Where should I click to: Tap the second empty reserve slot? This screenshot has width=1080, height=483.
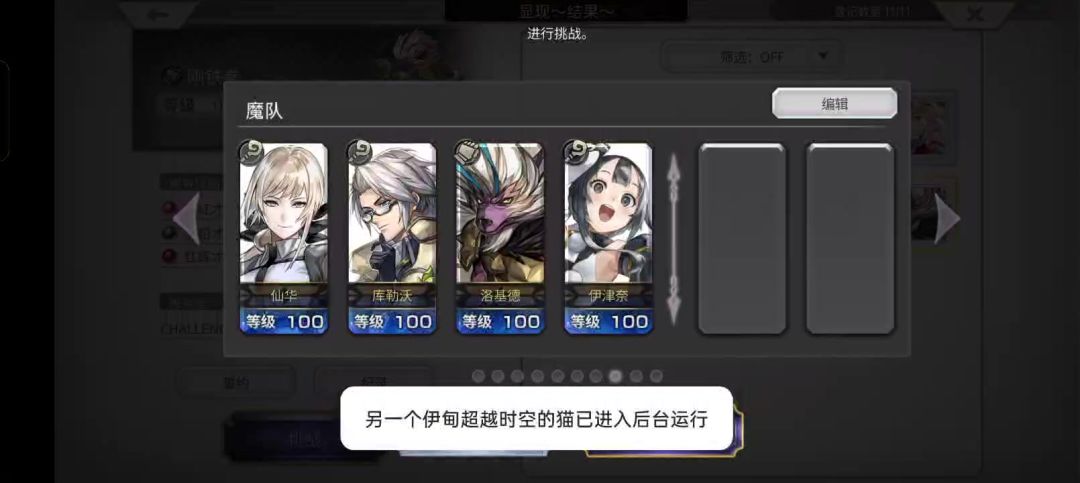(850, 238)
